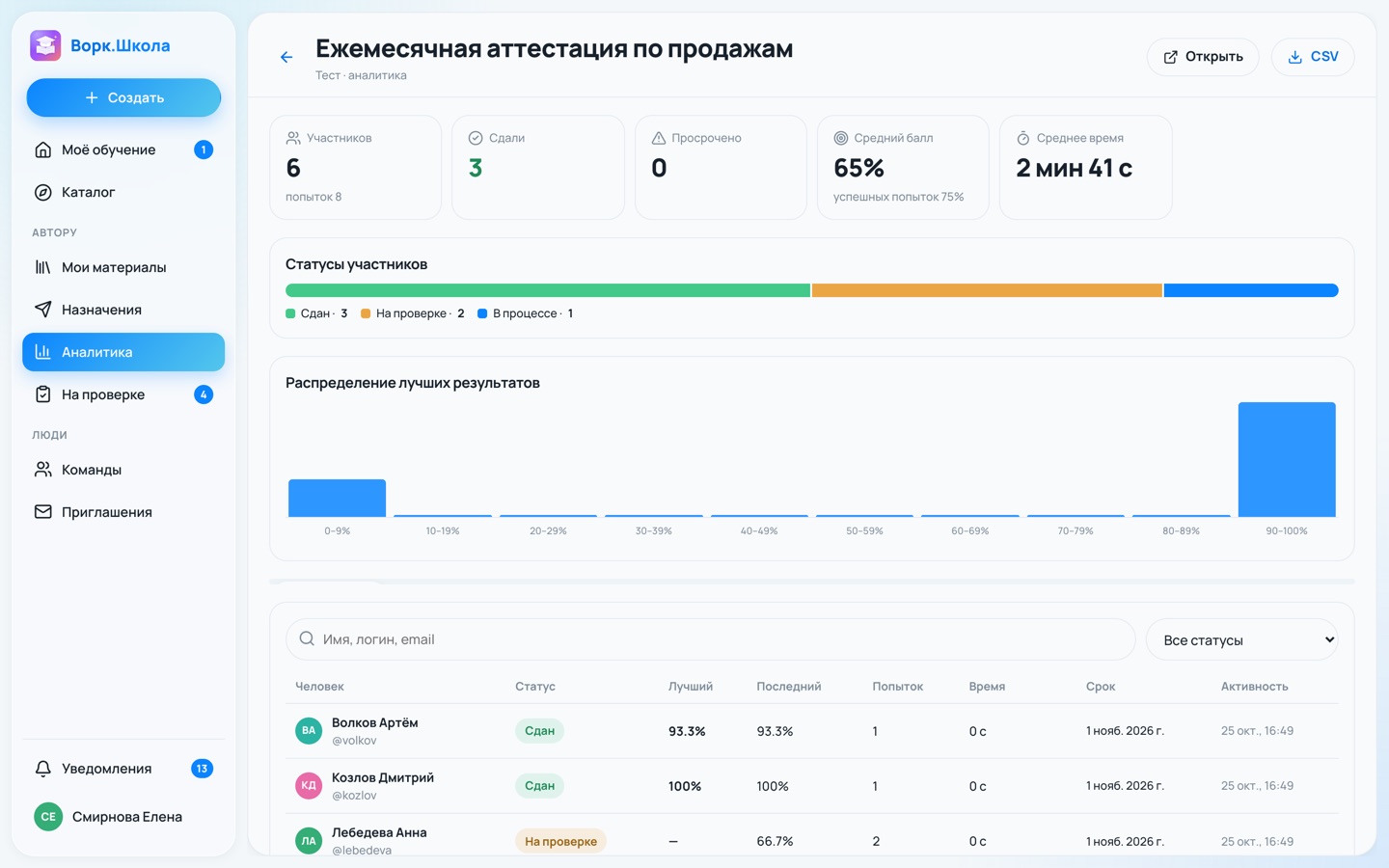1389x868 pixels.
Task: Click the envelope icon for Приглашения
Action: pos(43,512)
